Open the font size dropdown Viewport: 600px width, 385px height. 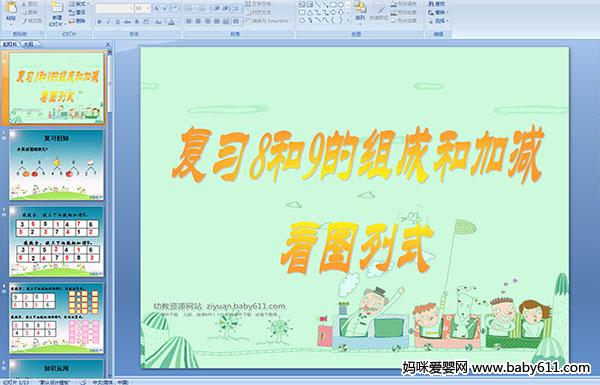(x=148, y=8)
